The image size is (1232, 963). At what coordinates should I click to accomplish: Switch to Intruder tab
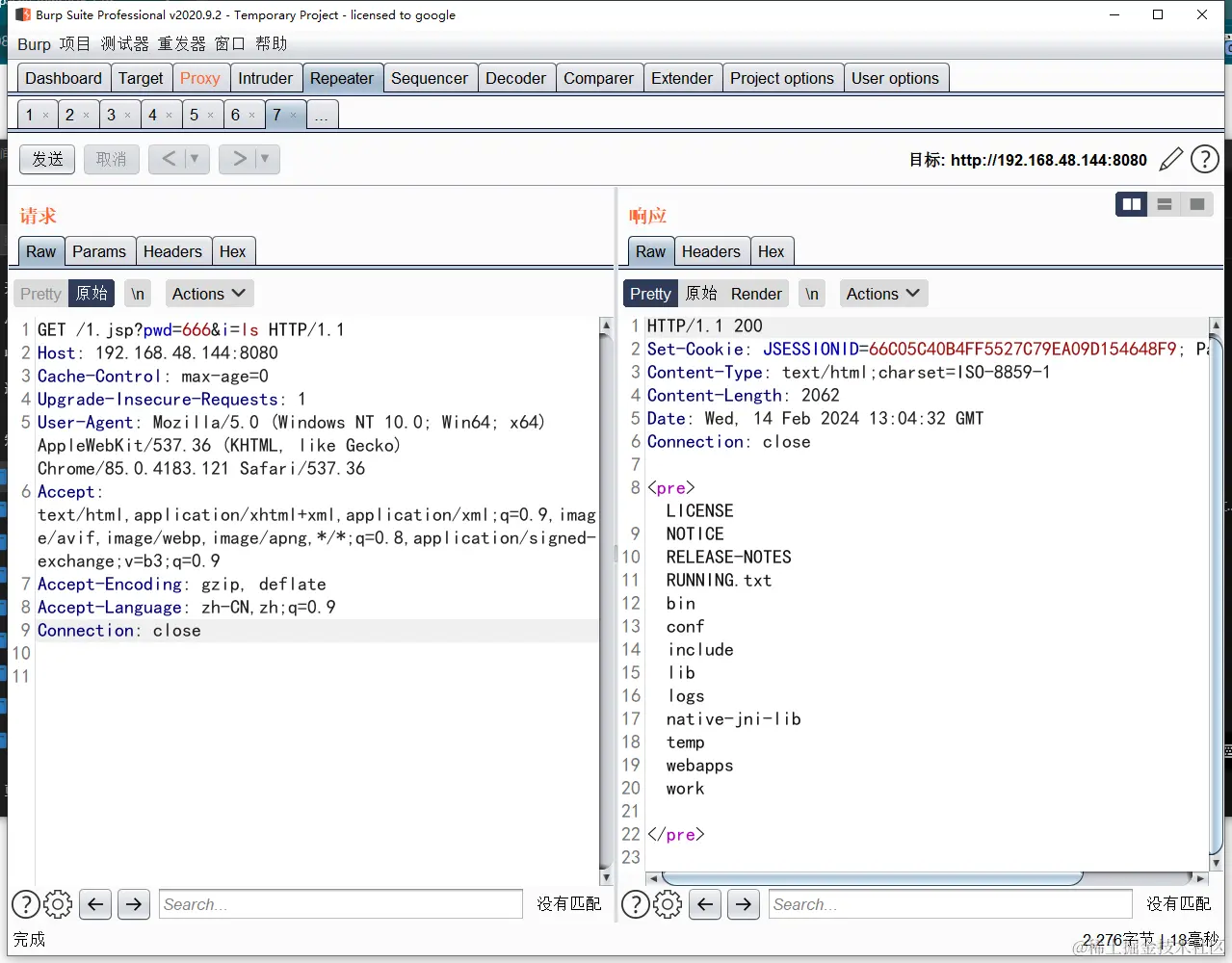(265, 78)
